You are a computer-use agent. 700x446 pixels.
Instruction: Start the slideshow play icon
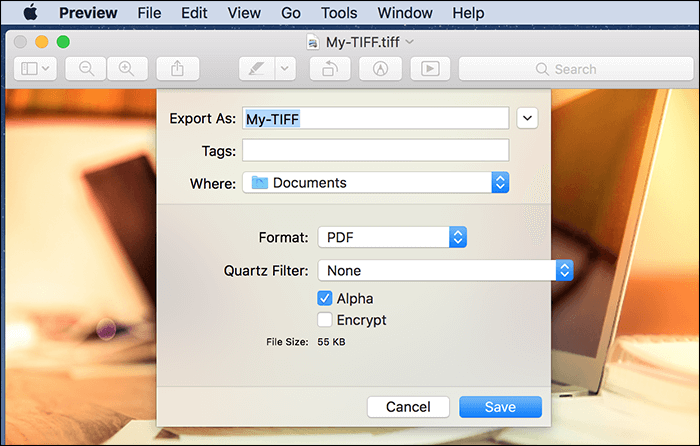(x=430, y=69)
